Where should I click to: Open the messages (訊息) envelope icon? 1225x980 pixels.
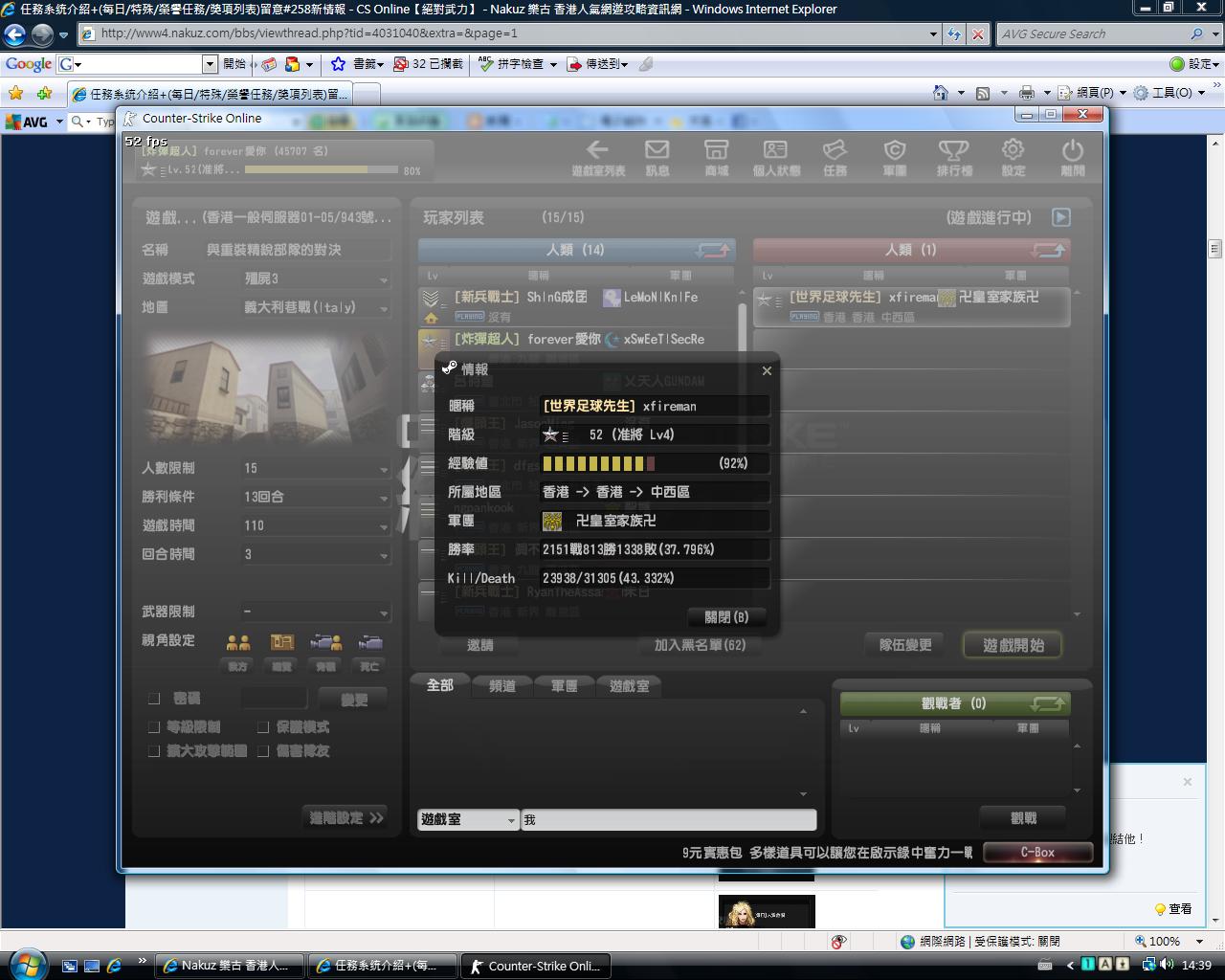(657, 157)
